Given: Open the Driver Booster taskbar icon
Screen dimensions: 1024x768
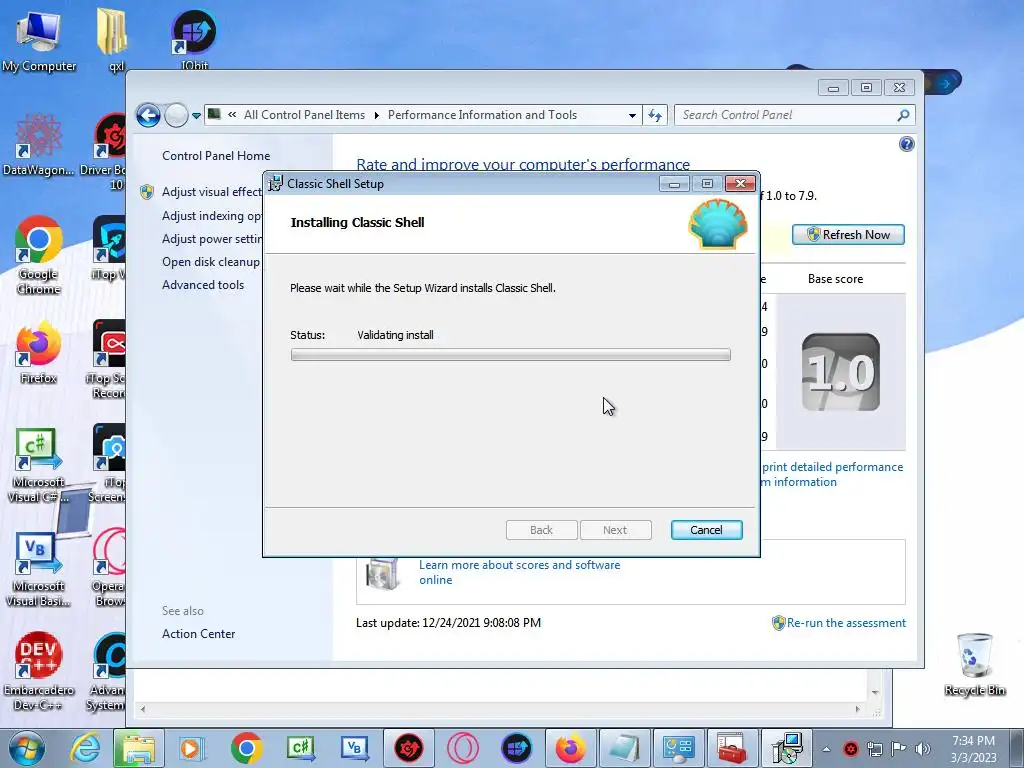Looking at the screenshot, I should coord(408,748).
